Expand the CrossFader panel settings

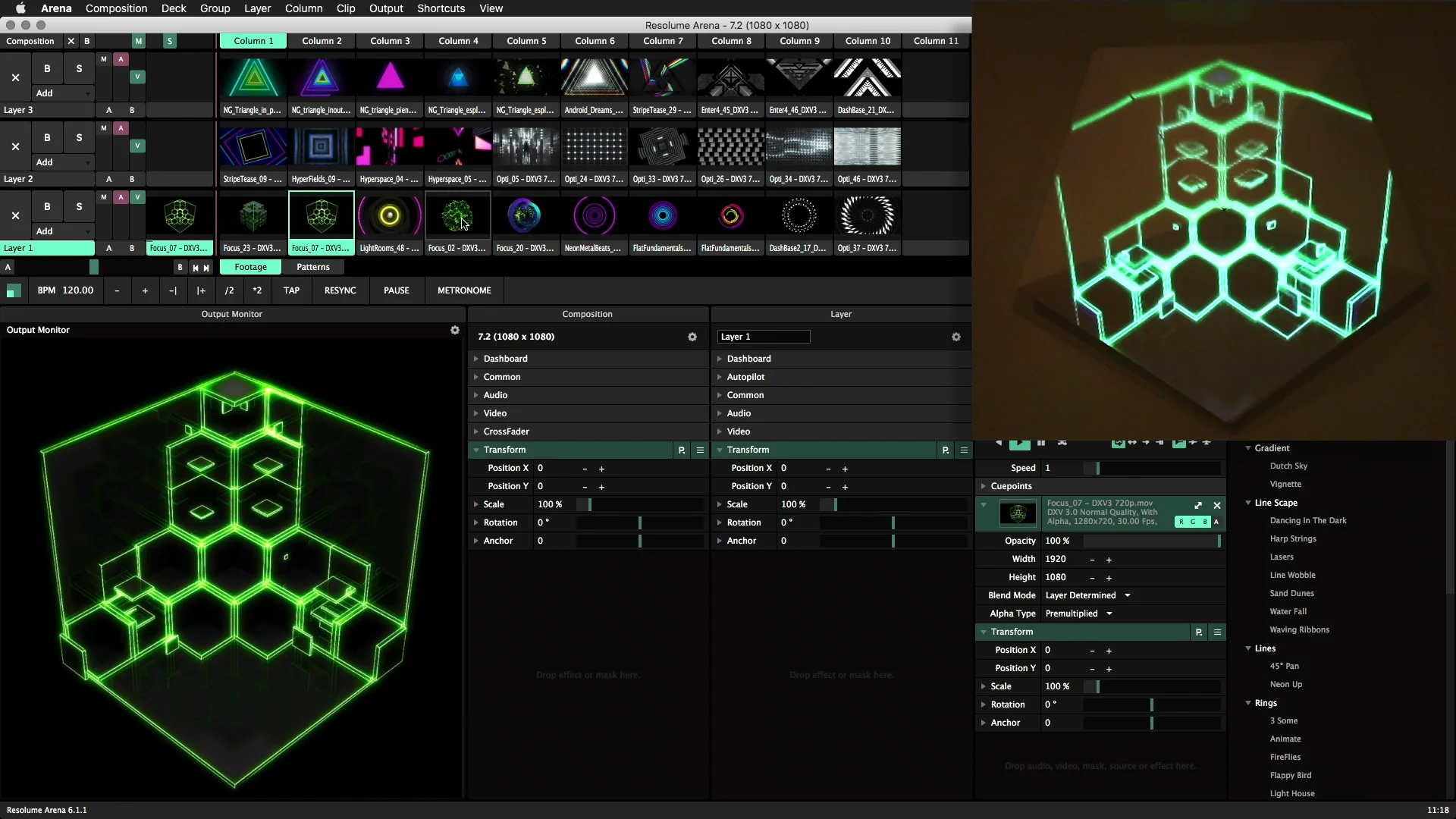point(476,431)
